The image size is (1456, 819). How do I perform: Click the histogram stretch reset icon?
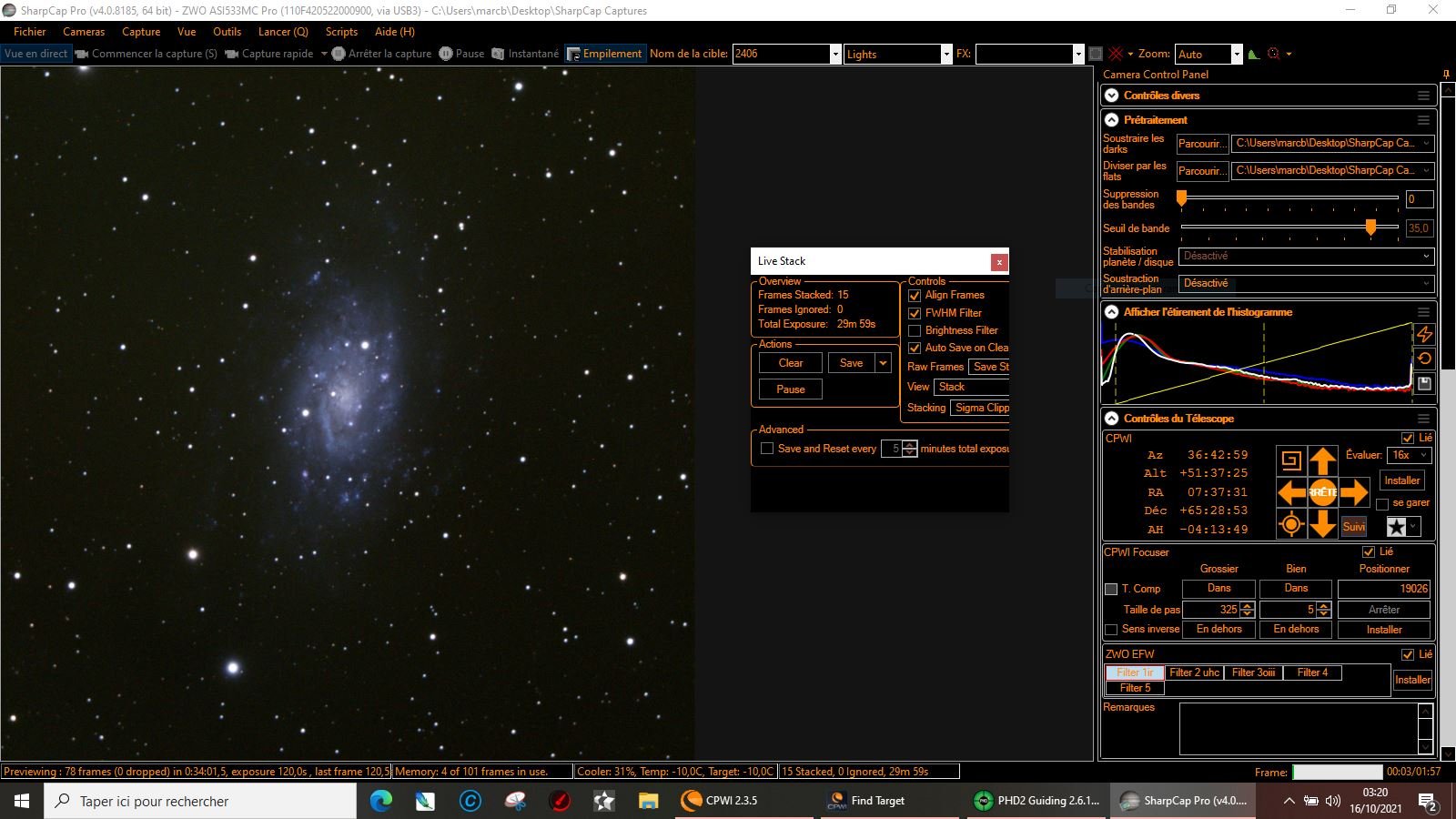pyautogui.click(x=1425, y=359)
